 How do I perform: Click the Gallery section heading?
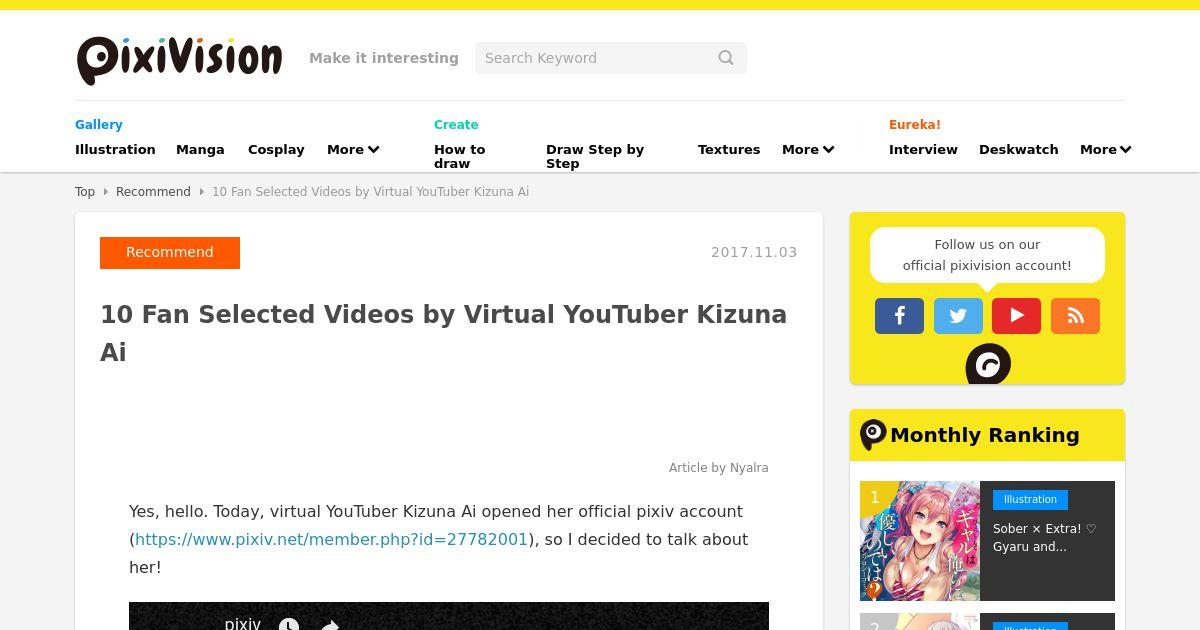[x=99, y=124]
